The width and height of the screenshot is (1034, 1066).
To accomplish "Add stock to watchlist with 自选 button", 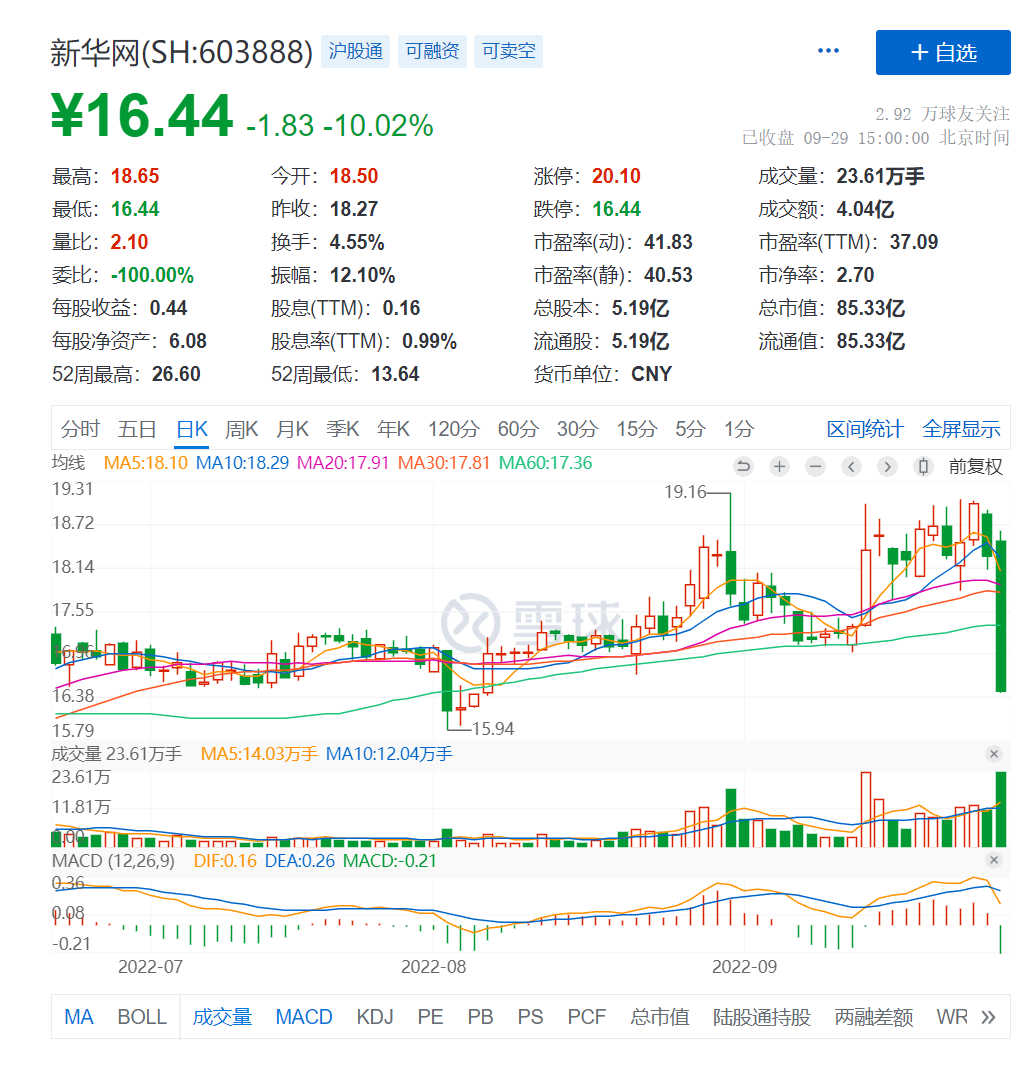I will [x=943, y=52].
